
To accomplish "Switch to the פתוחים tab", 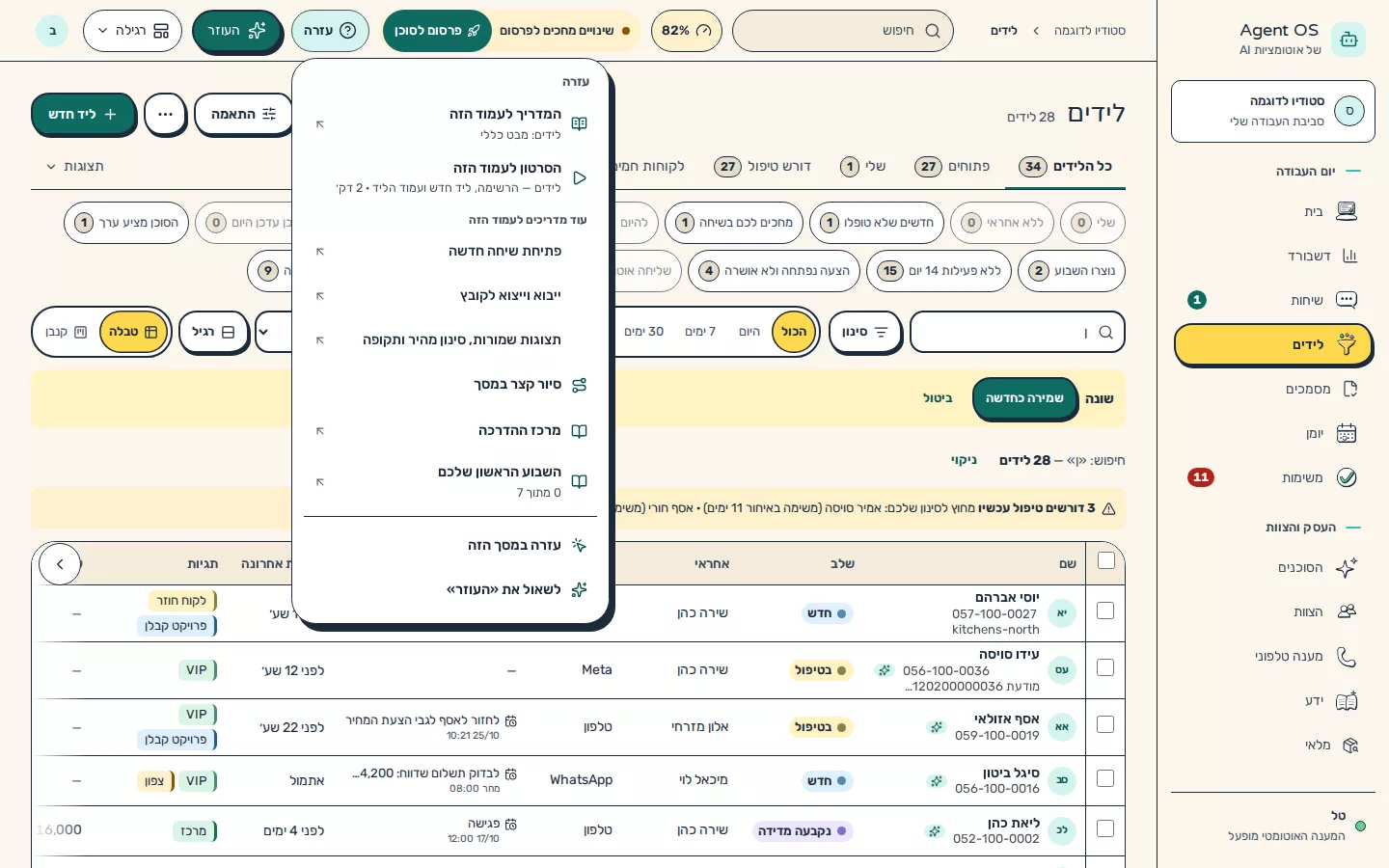I will [x=953, y=167].
